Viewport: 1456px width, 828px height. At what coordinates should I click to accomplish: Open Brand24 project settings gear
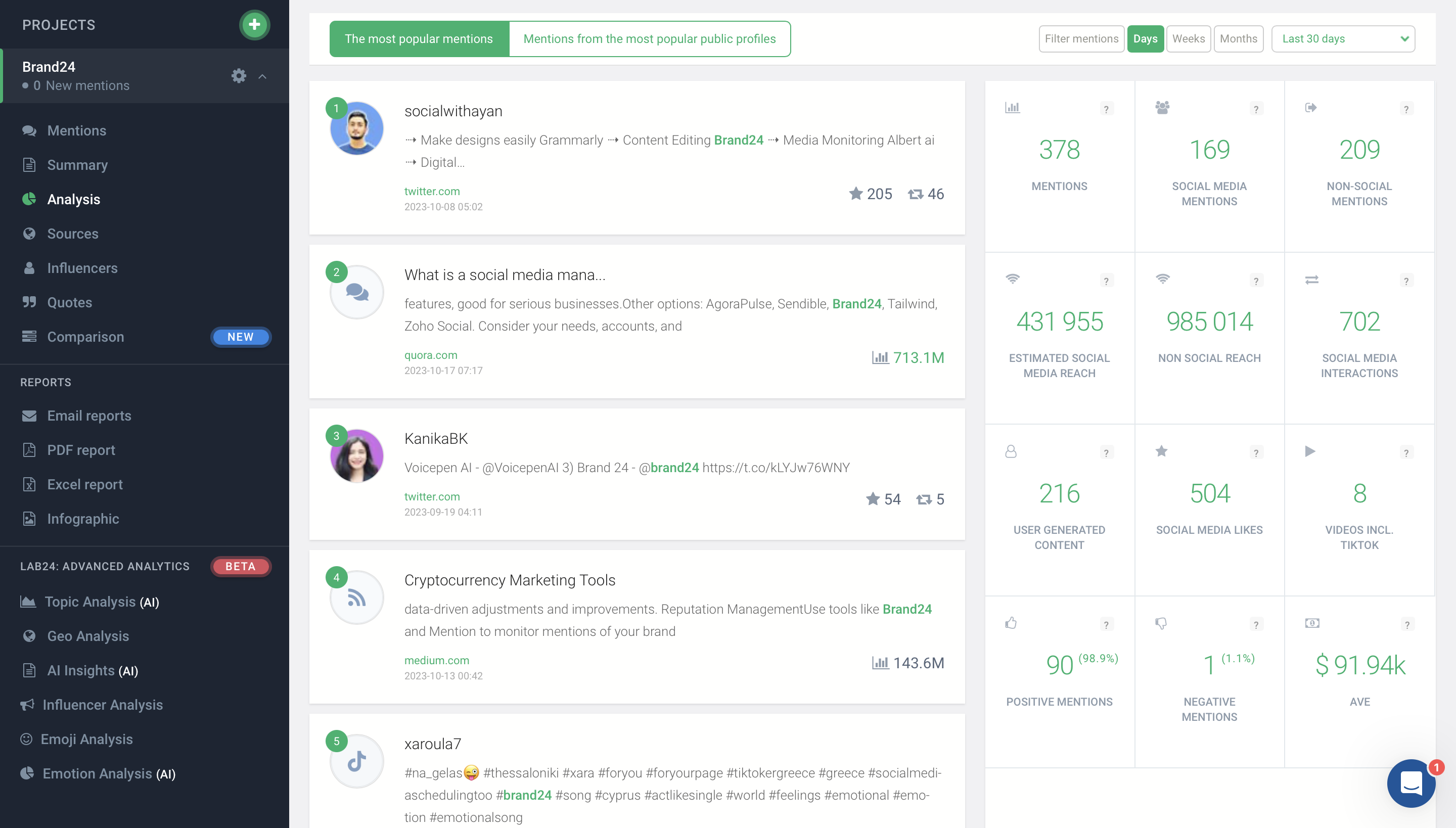coord(239,76)
